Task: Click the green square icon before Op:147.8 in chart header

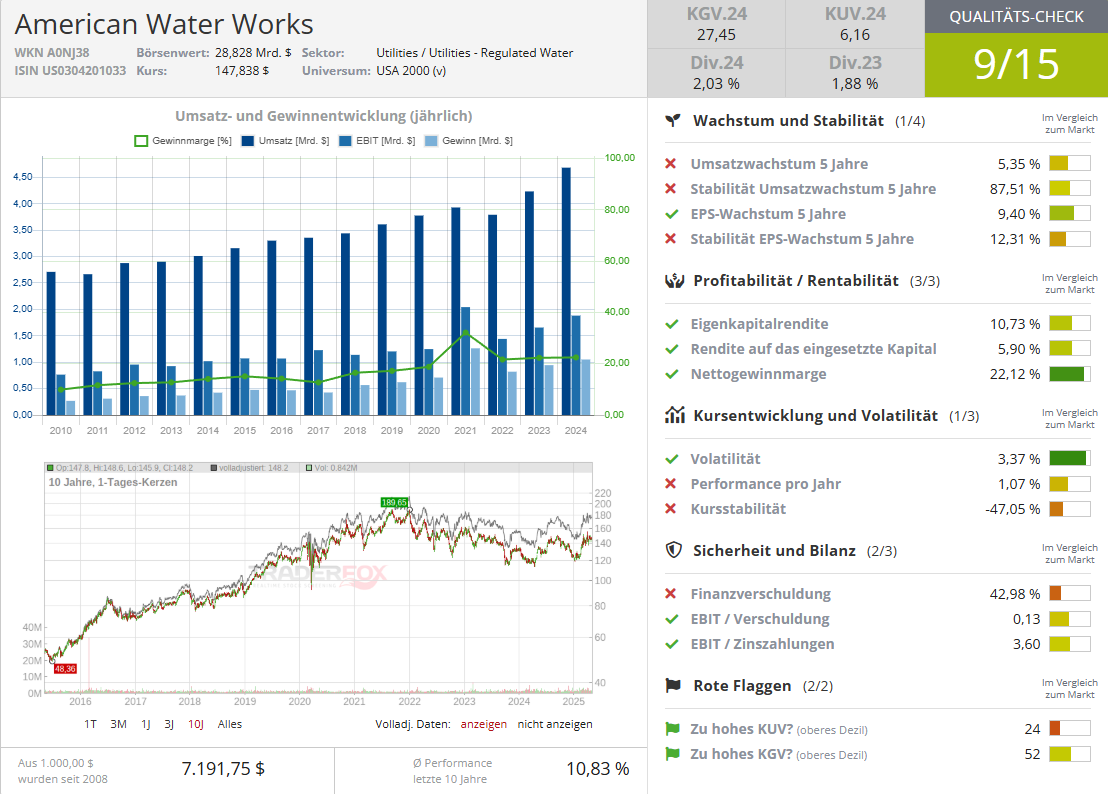Action: point(50,468)
